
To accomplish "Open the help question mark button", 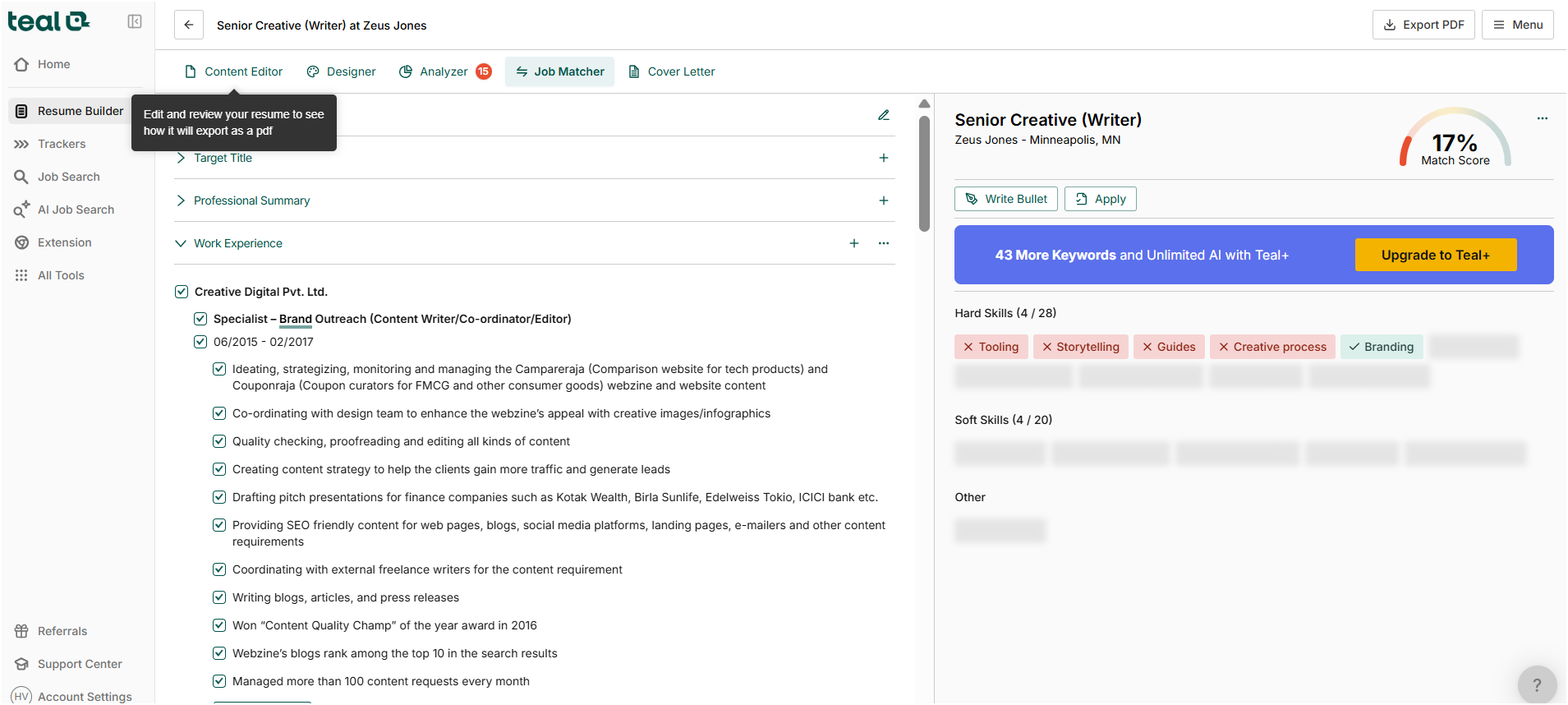I will pos(1538,685).
